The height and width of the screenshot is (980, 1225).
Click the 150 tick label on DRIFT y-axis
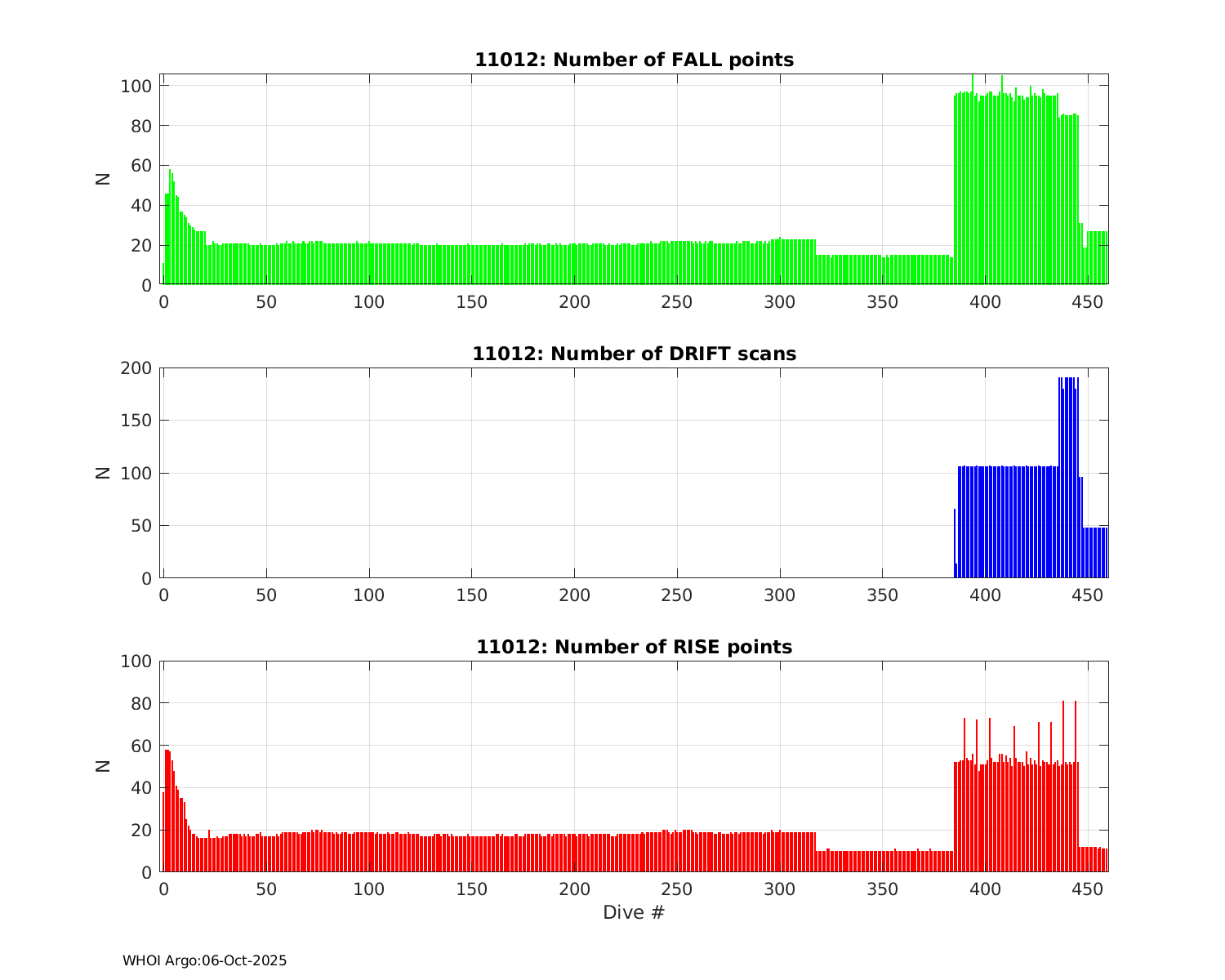coord(136,421)
